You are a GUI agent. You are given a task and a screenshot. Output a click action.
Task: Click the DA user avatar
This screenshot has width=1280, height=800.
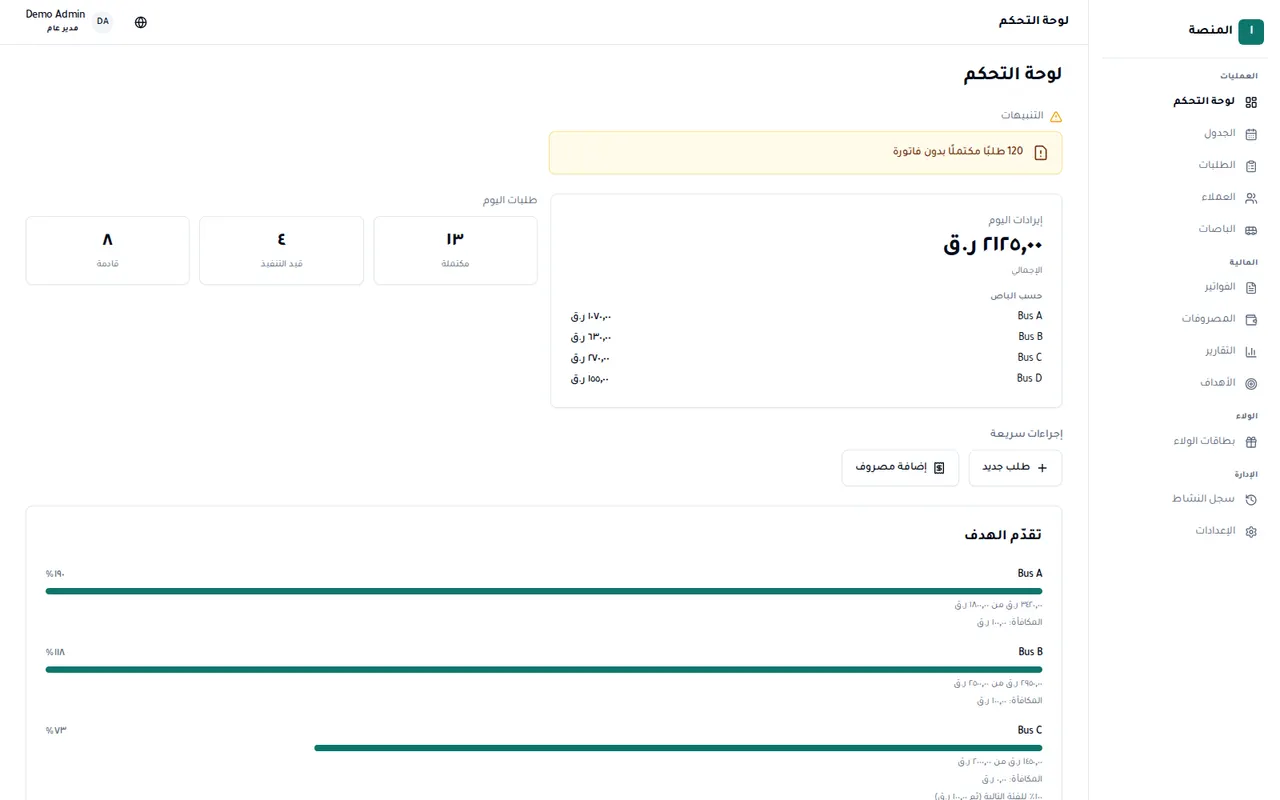pos(103,22)
